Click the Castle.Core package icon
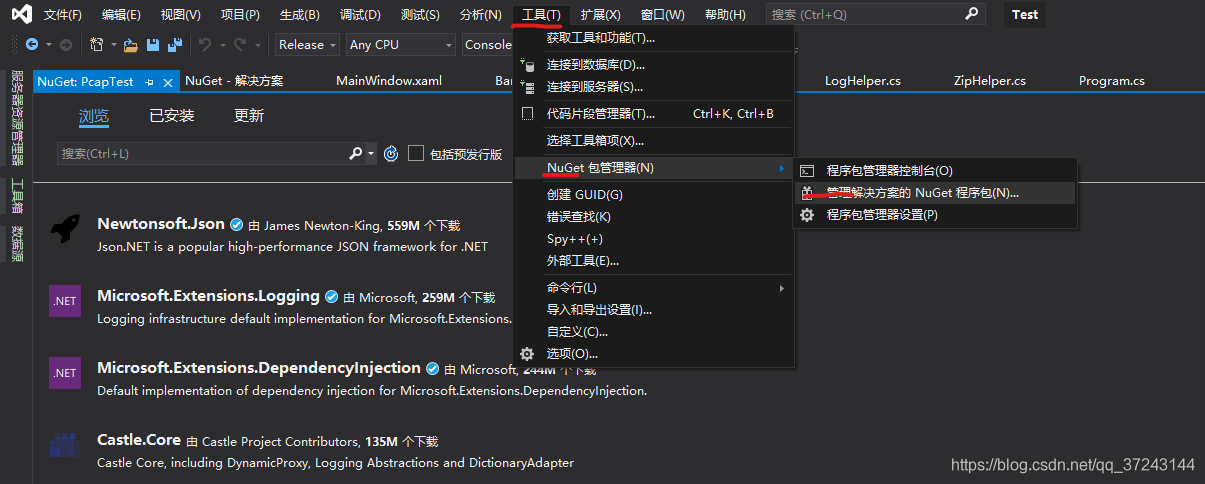Viewport: 1205px width, 484px height. [x=65, y=445]
